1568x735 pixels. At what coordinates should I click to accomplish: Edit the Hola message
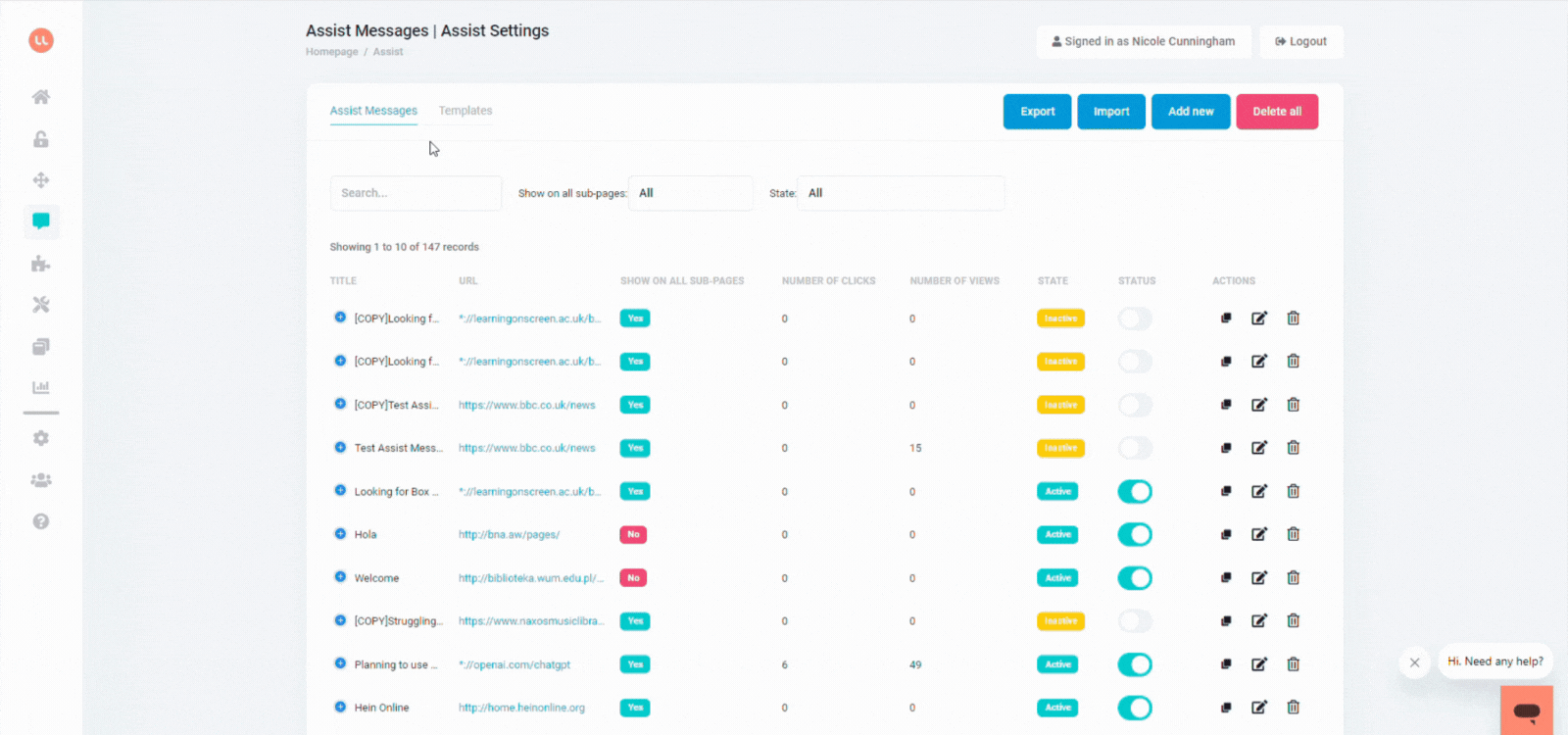pyautogui.click(x=1259, y=534)
